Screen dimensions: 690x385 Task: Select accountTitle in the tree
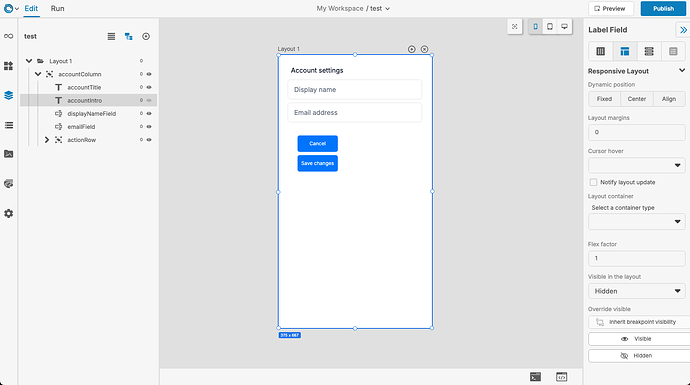(x=84, y=88)
